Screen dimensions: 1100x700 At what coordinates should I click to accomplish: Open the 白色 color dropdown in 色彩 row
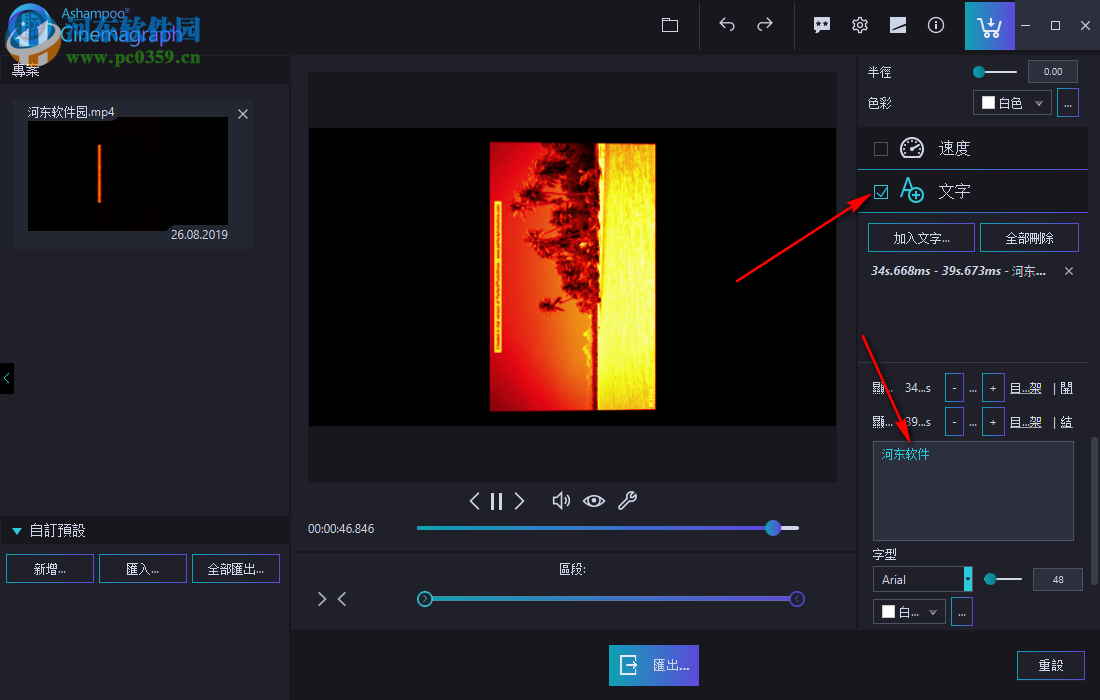(x=1011, y=102)
